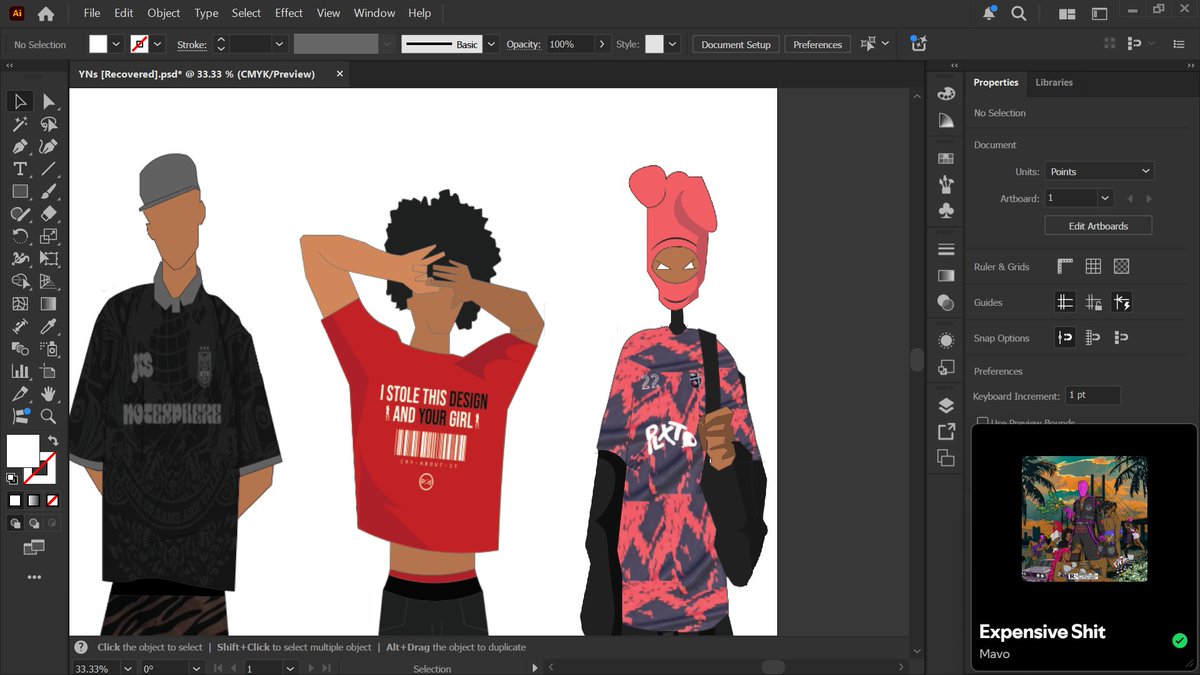
Task: Toggle Show Rulers in Ruler & Grids
Action: pyautogui.click(x=1065, y=266)
